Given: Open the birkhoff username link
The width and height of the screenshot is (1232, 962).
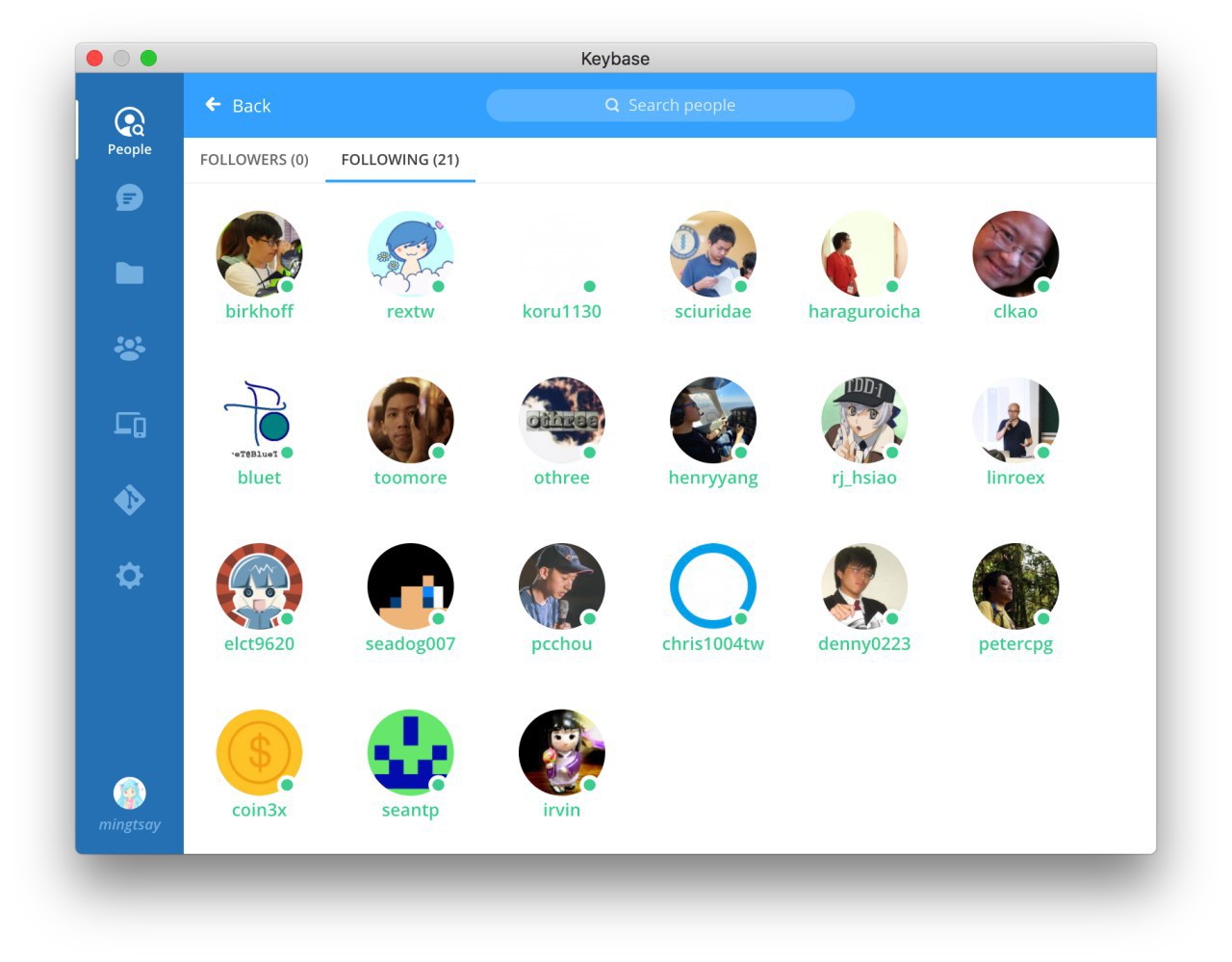Looking at the screenshot, I should click(x=259, y=311).
